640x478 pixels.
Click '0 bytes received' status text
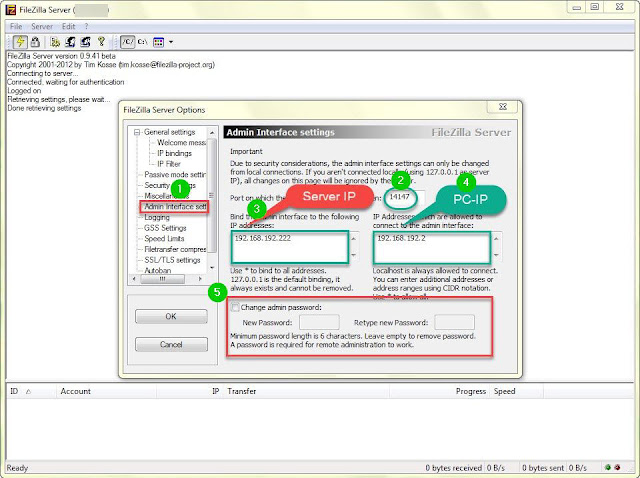tap(453, 468)
